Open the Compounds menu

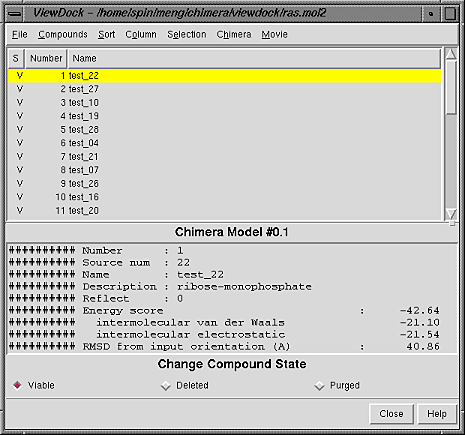[x=63, y=34]
